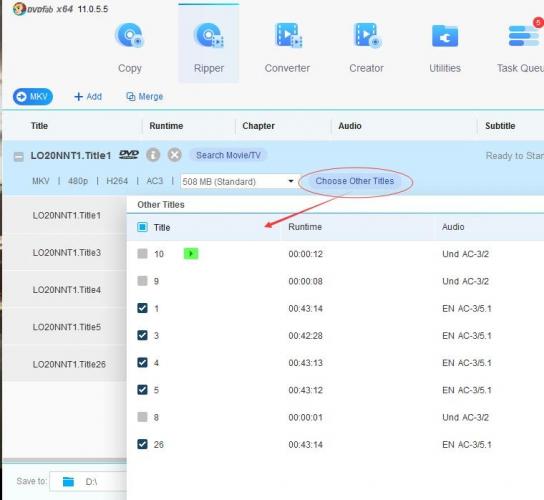Click runtime 00:42:28 for title 3
This screenshot has width=544, height=500.
305,336
